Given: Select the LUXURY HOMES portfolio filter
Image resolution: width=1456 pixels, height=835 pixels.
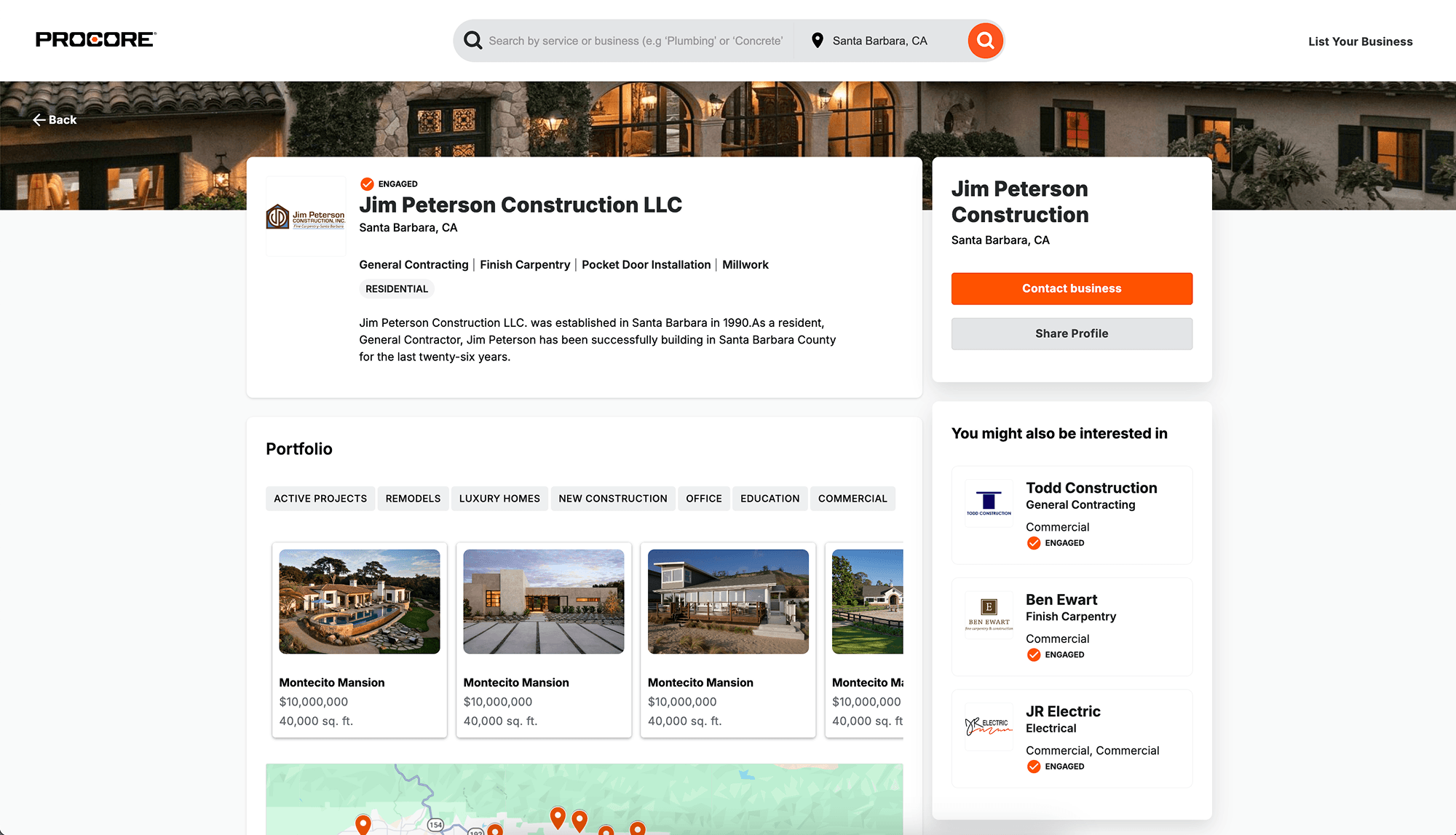Looking at the screenshot, I should pos(499,498).
